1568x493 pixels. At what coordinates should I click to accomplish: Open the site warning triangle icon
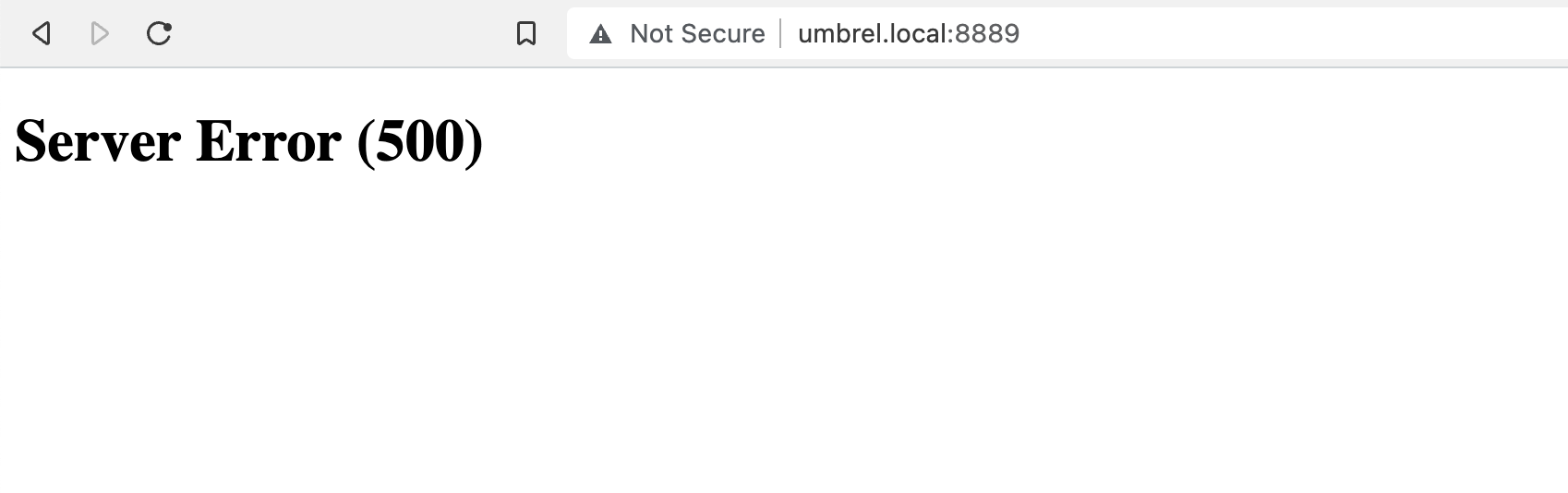click(601, 34)
